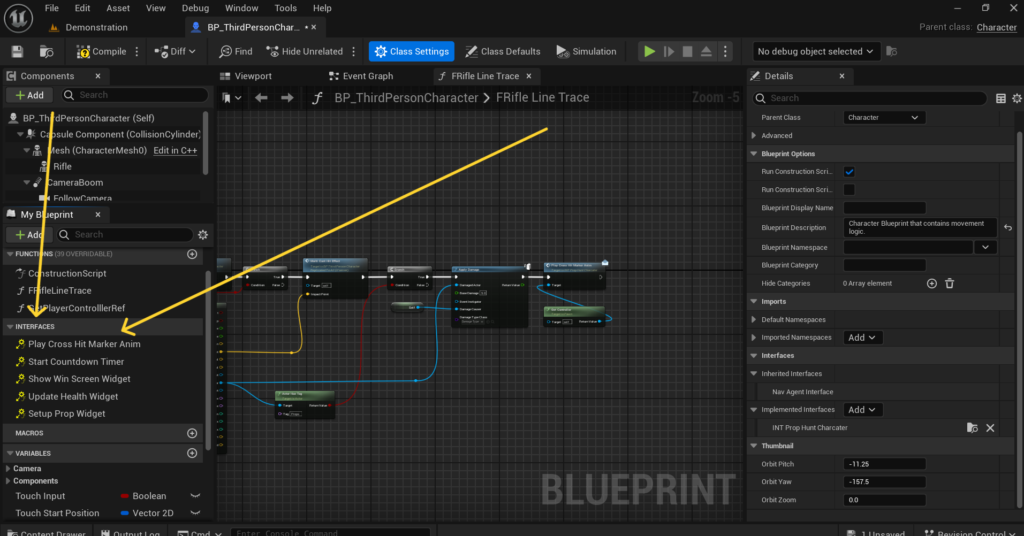Expand the Advanced section in Details

754,136
